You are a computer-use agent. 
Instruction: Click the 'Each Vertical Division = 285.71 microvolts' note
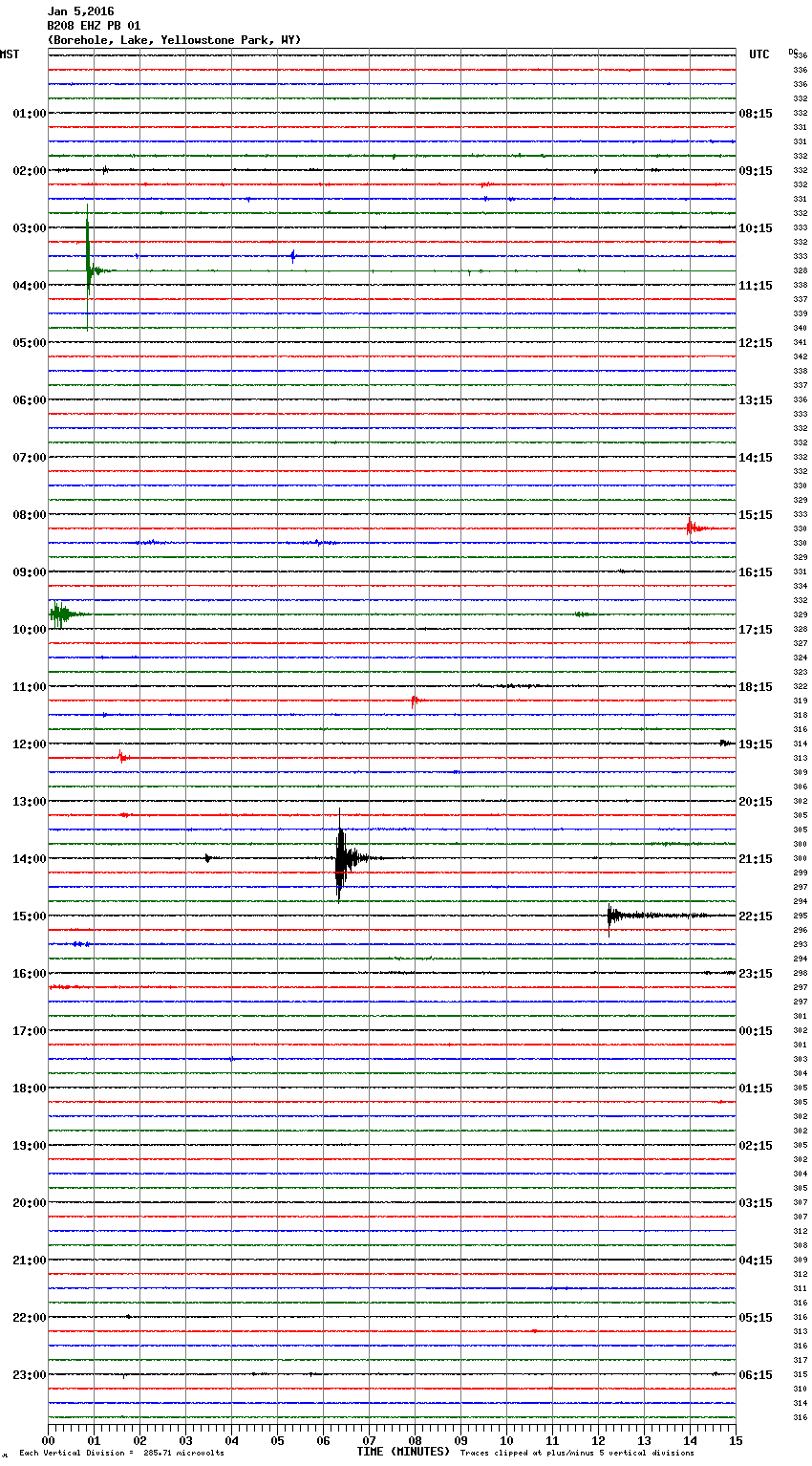(x=121, y=1453)
